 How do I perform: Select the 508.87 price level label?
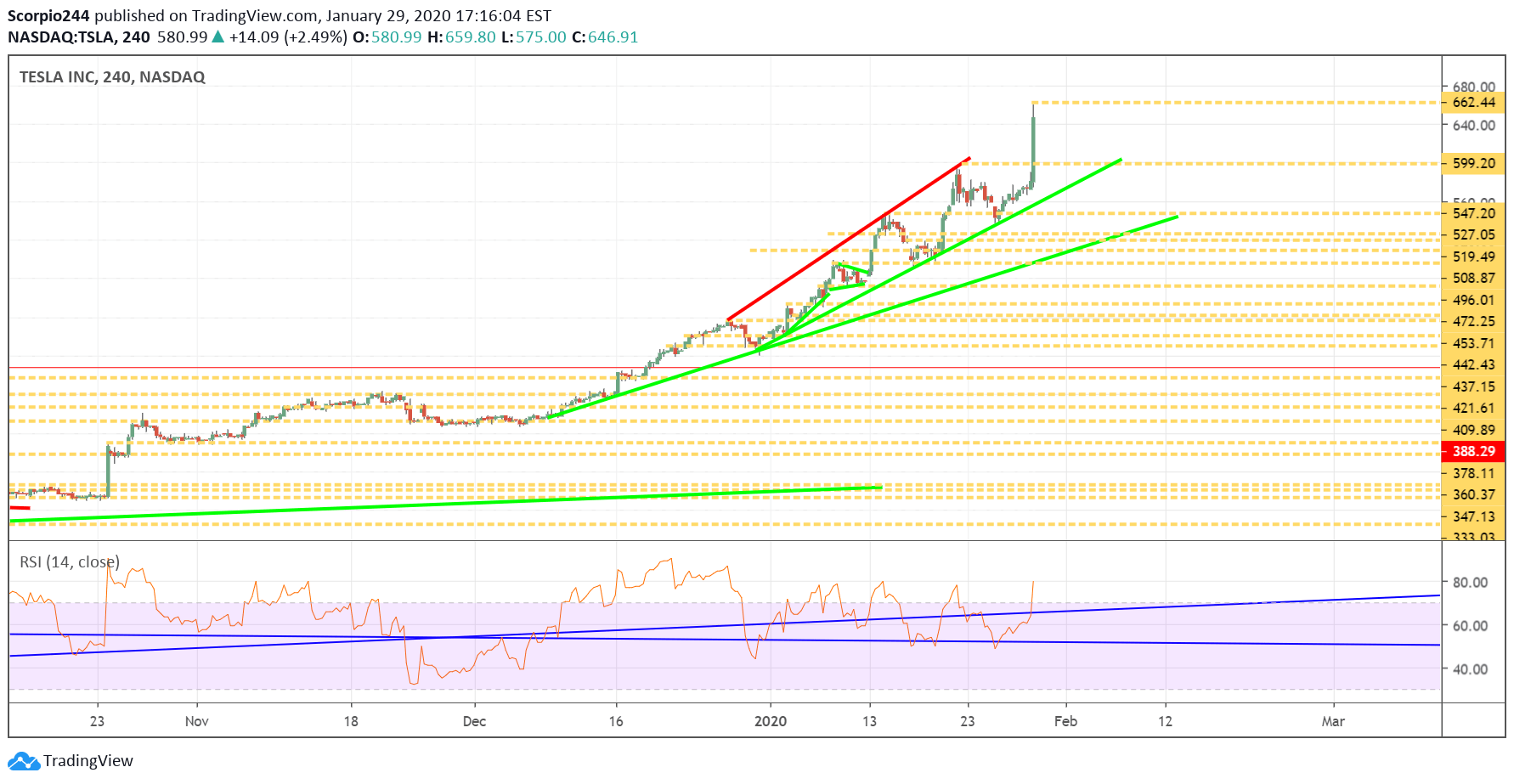[x=1473, y=278]
